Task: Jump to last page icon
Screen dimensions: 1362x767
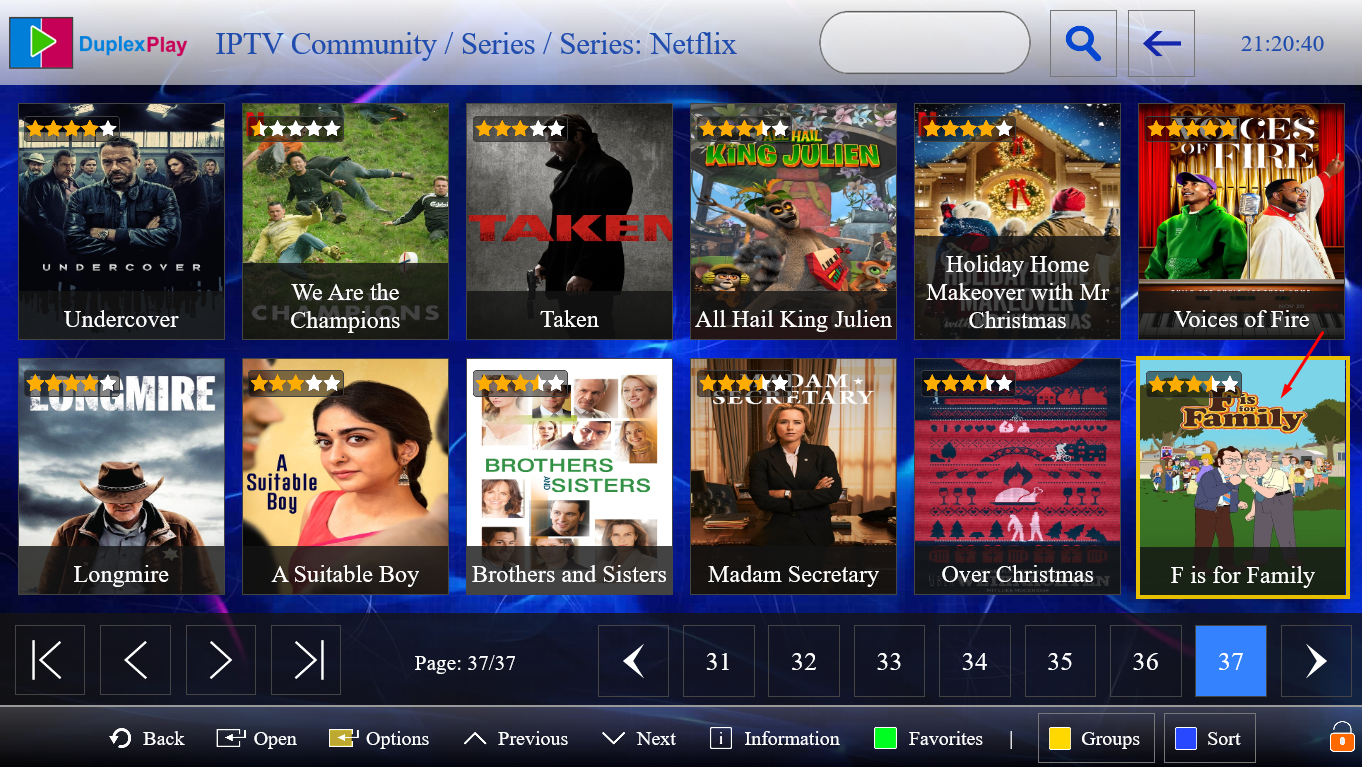Action: (306, 661)
